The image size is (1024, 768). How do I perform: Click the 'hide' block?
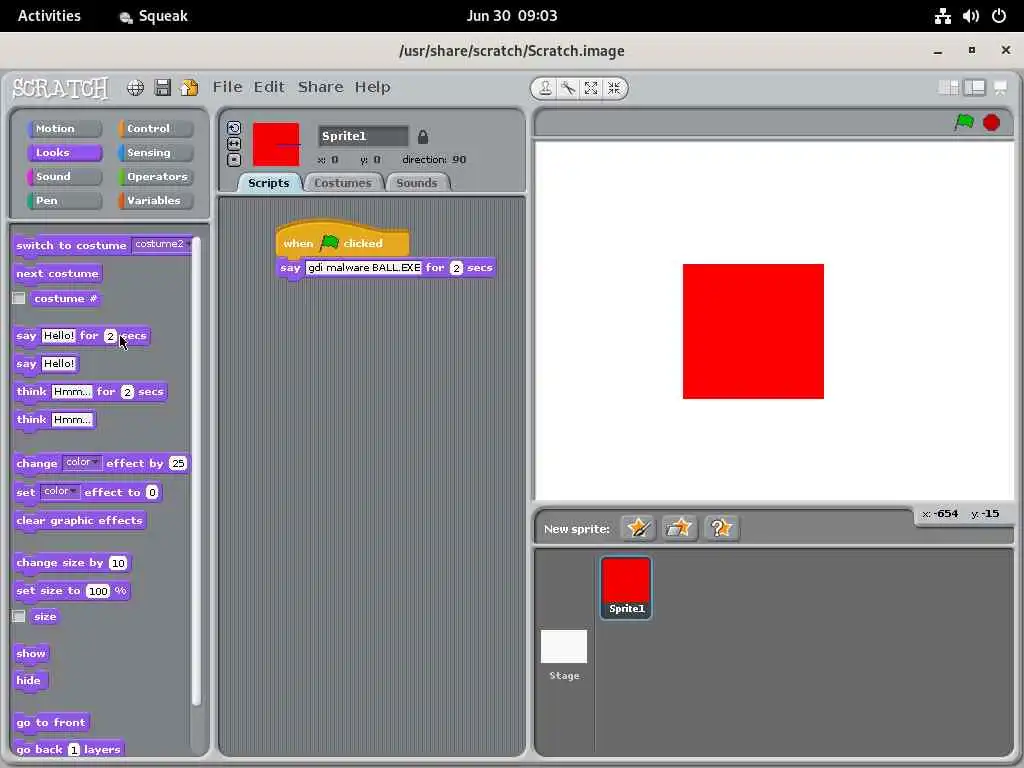[x=30, y=680]
